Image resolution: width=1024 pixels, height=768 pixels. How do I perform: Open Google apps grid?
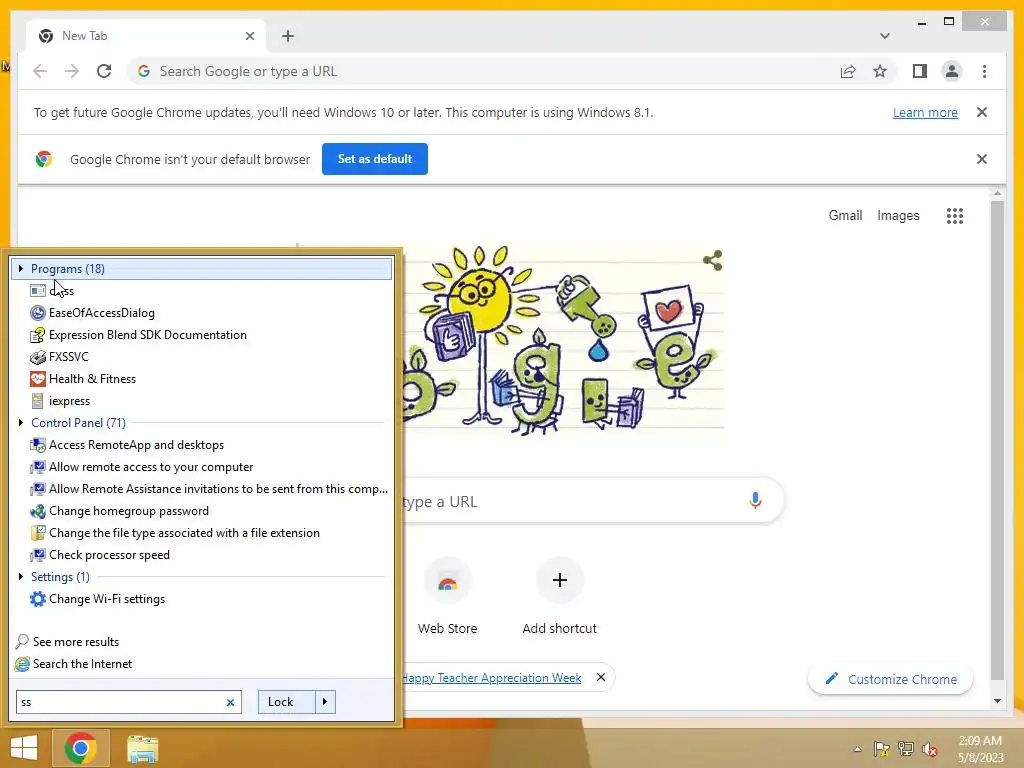(x=955, y=216)
